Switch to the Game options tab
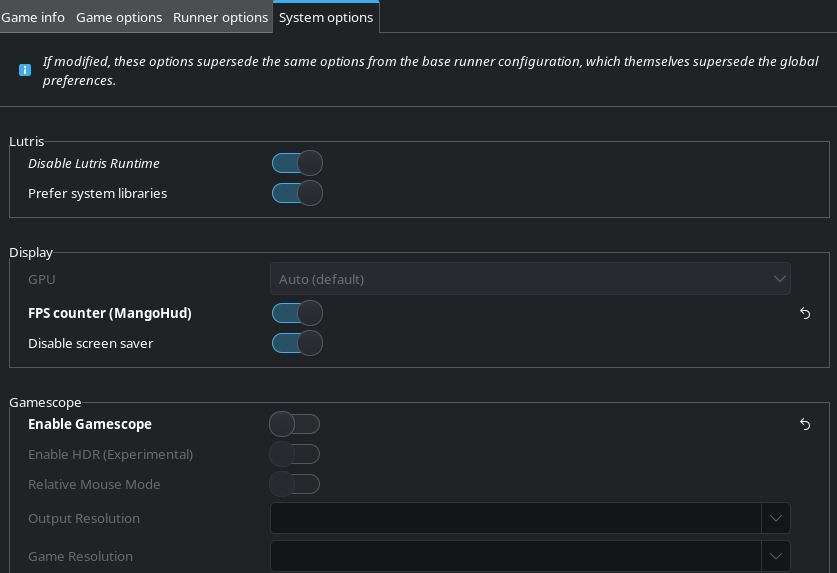Viewport: 837px width, 573px height. (119, 17)
